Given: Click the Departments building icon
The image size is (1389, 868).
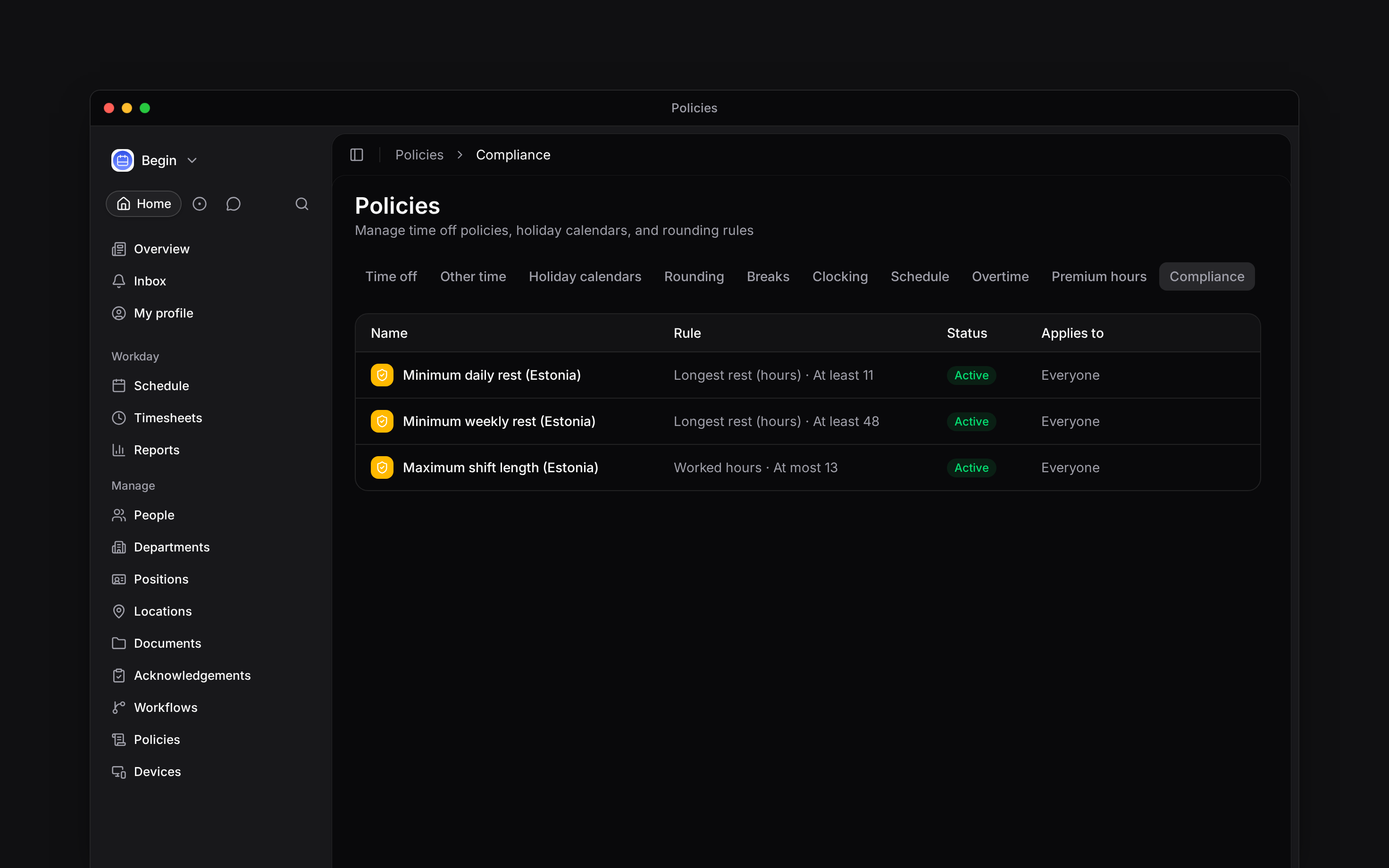Looking at the screenshot, I should (119, 547).
